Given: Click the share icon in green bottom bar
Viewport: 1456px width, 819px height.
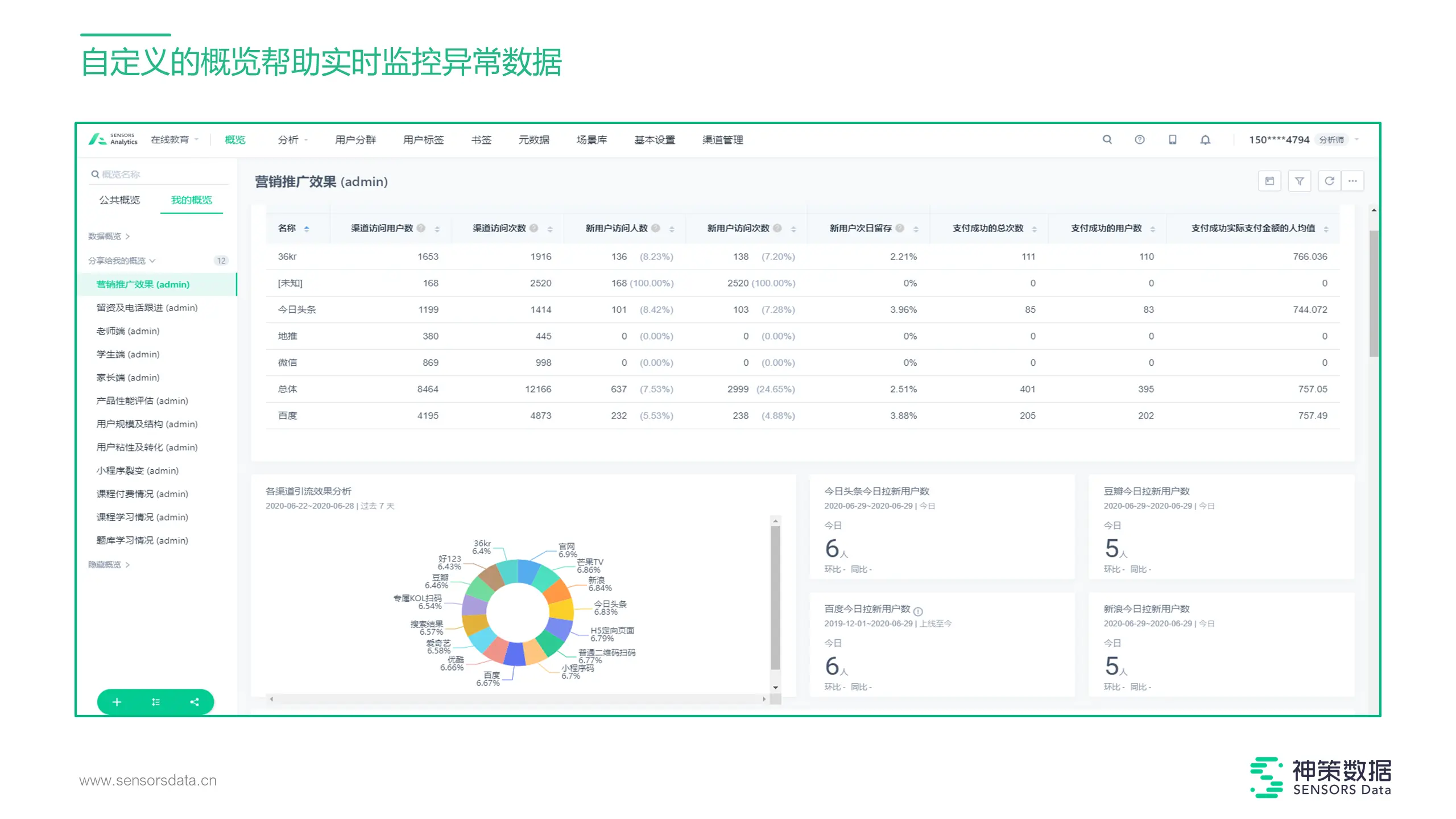Looking at the screenshot, I should [x=195, y=702].
